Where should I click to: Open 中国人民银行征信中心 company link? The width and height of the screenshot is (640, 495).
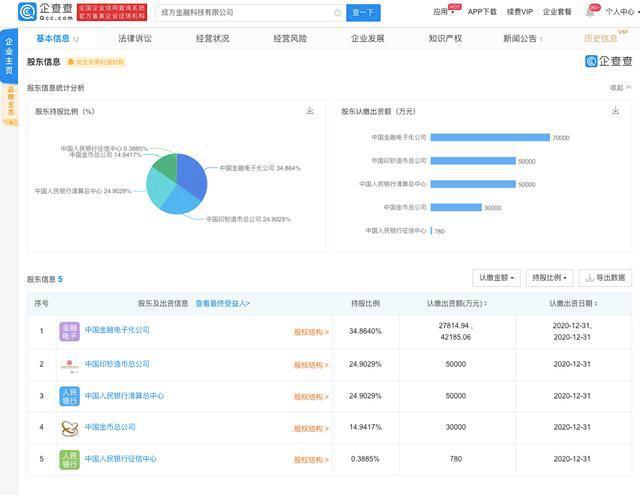[x=121, y=459]
